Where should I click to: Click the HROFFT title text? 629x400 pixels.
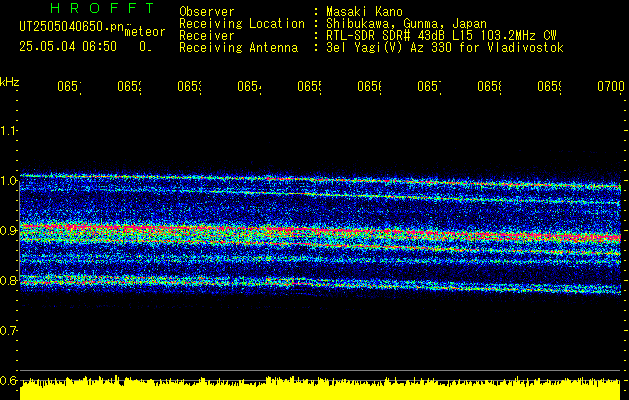102,8
